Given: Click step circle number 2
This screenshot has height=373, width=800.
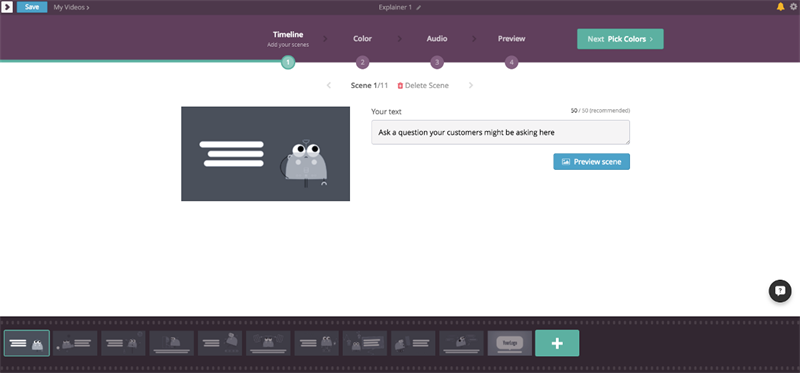Looking at the screenshot, I should (362, 63).
